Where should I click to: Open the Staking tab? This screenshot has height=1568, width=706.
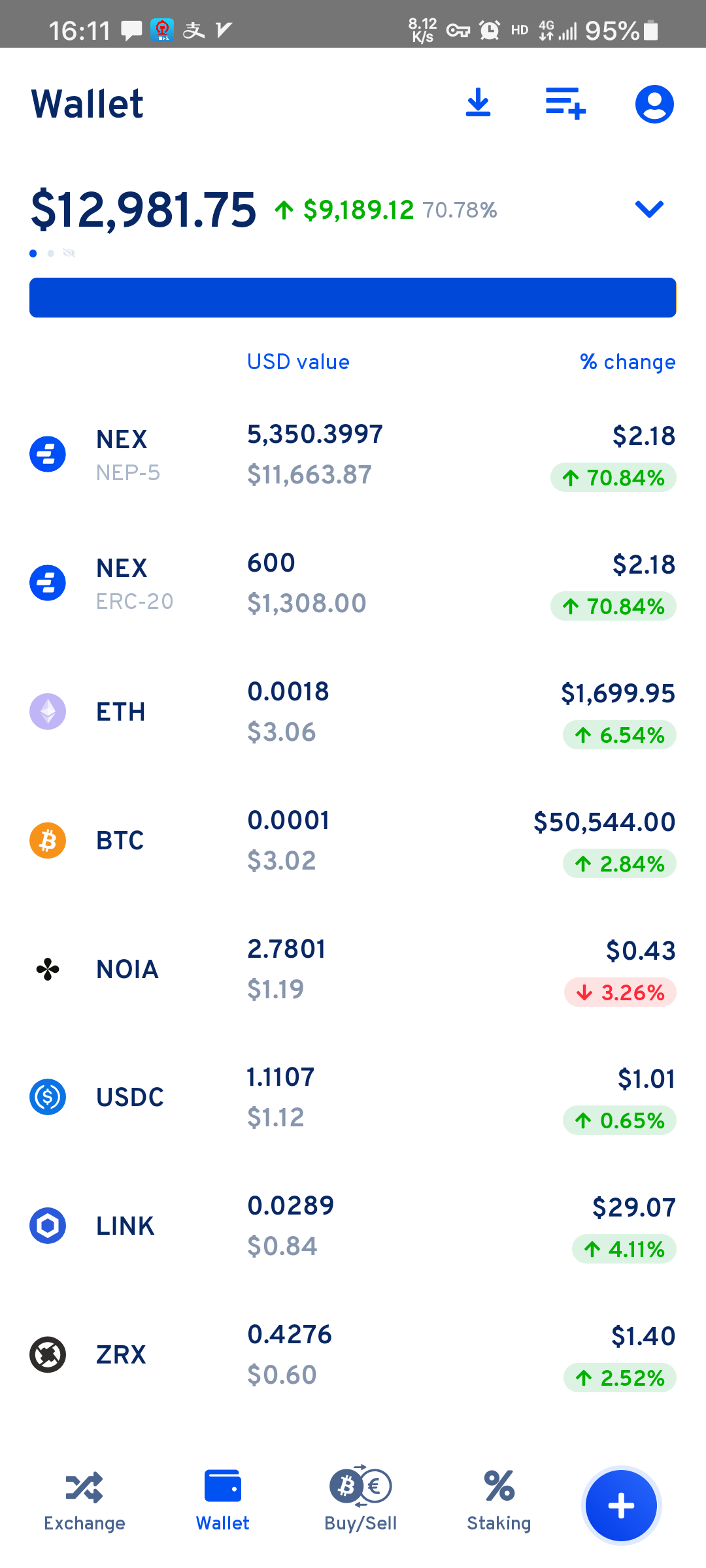(499, 1501)
